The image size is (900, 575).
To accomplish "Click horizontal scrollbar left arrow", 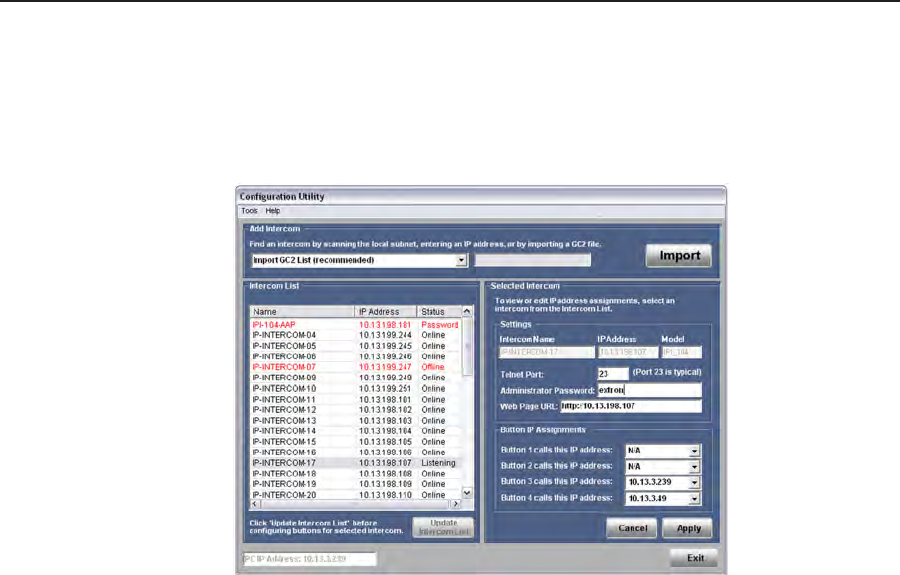I will [x=256, y=504].
